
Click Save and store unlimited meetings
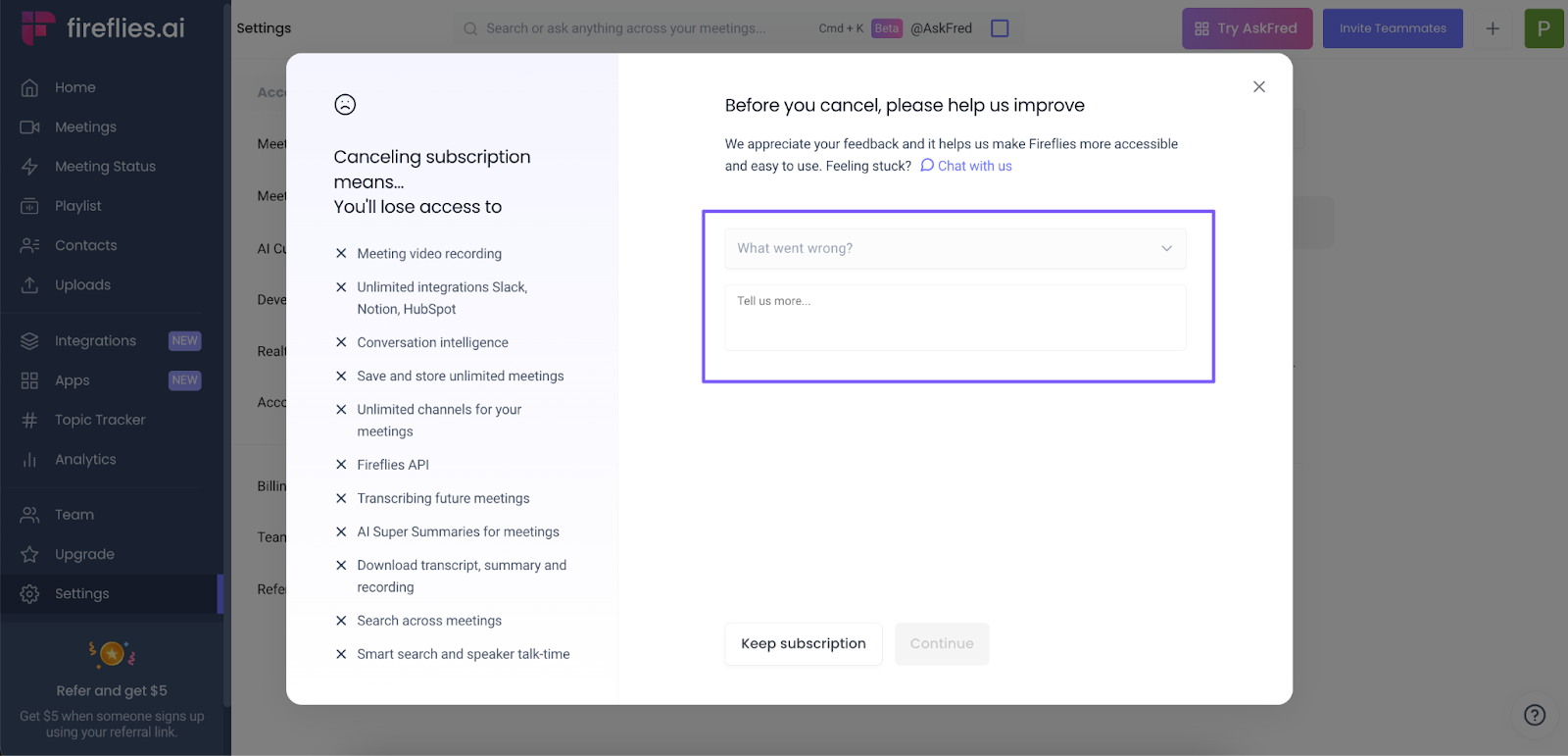click(x=461, y=376)
